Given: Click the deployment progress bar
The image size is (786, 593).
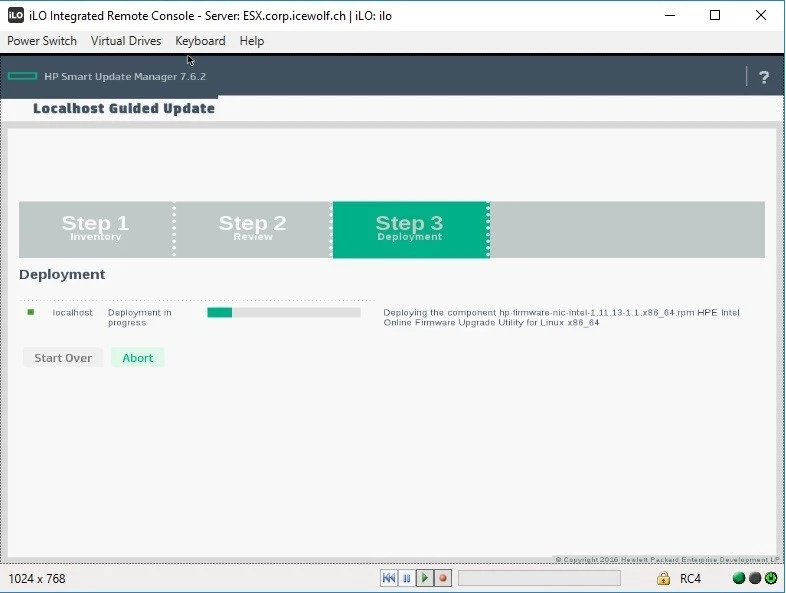Looking at the screenshot, I should pyautogui.click(x=284, y=313).
